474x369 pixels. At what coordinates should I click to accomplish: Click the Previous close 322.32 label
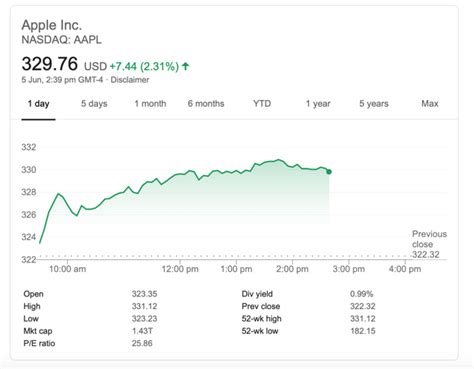[429, 244]
